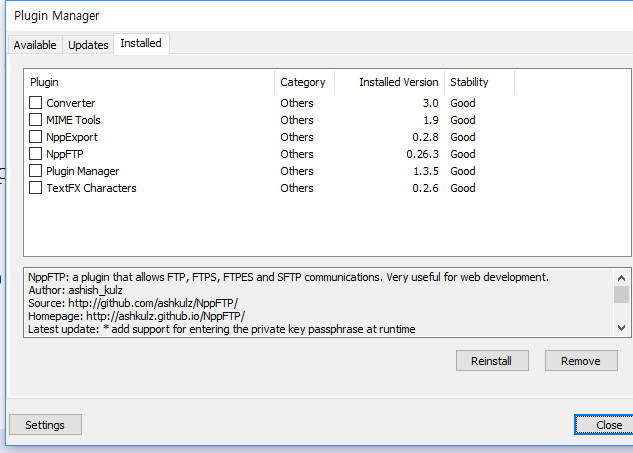The height and width of the screenshot is (453, 633).
Task: Click the Remove button
Action: coord(581,361)
